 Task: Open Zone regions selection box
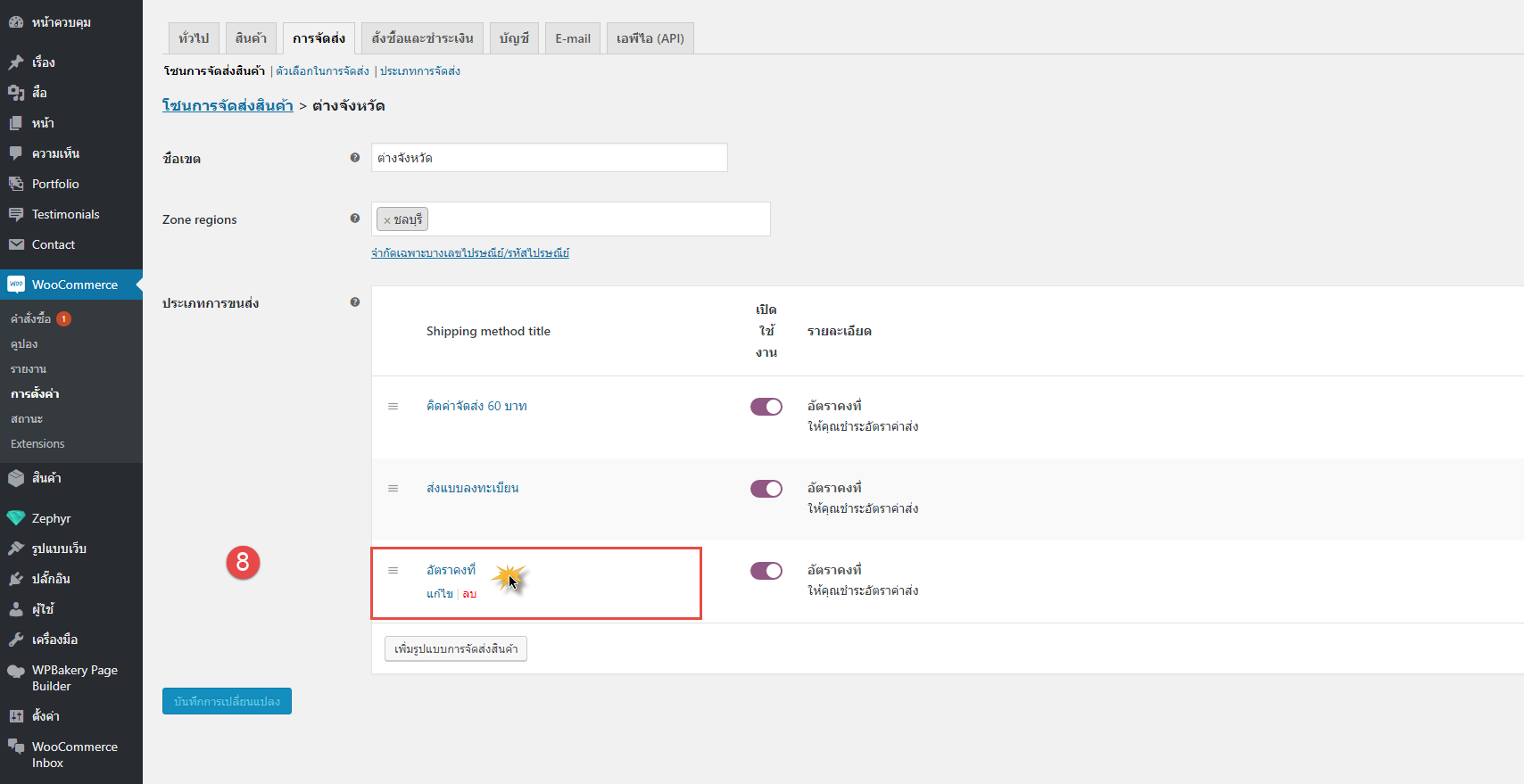click(x=598, y=219)
